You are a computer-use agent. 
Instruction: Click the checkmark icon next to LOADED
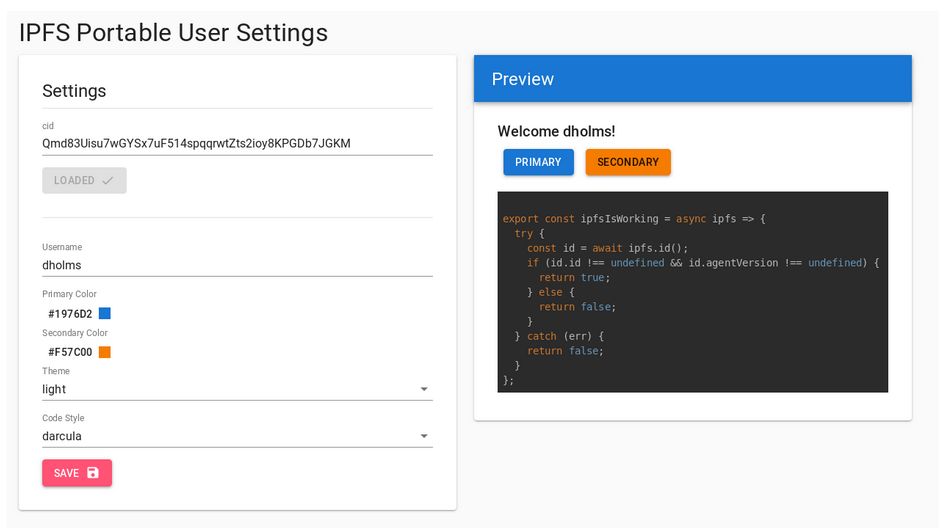click(x=108, y=181)
